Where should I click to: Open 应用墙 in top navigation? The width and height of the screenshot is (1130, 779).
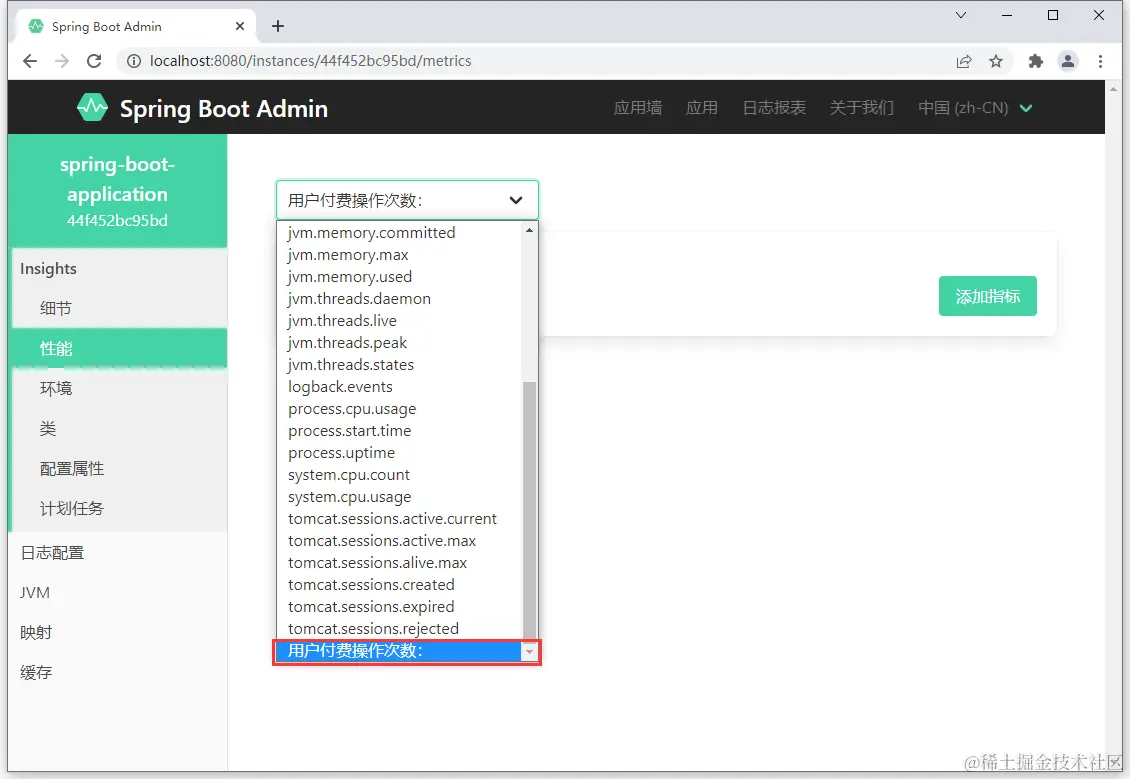[x=638, y=108]
